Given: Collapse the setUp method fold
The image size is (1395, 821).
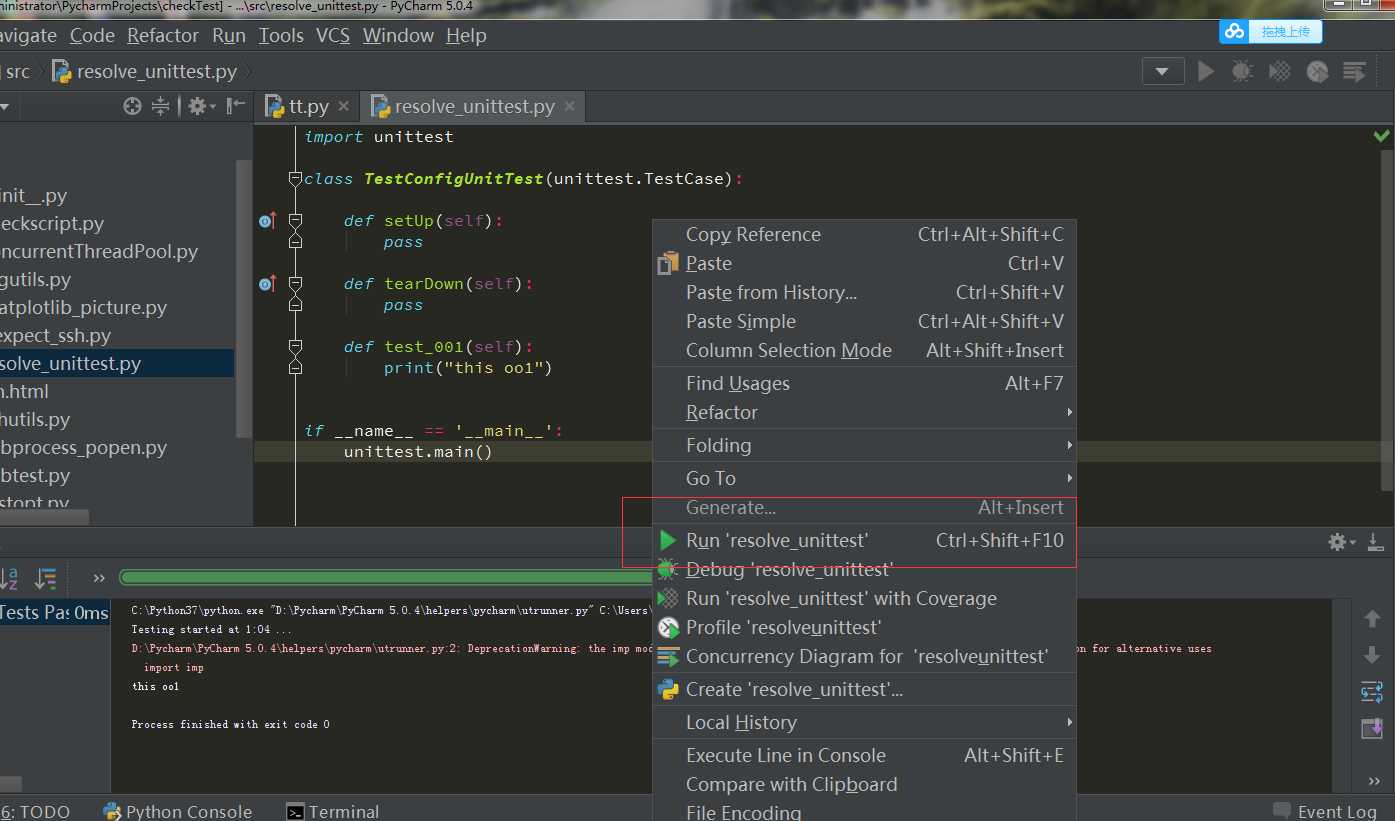Looking at the screenshot, I should [295, 221].
